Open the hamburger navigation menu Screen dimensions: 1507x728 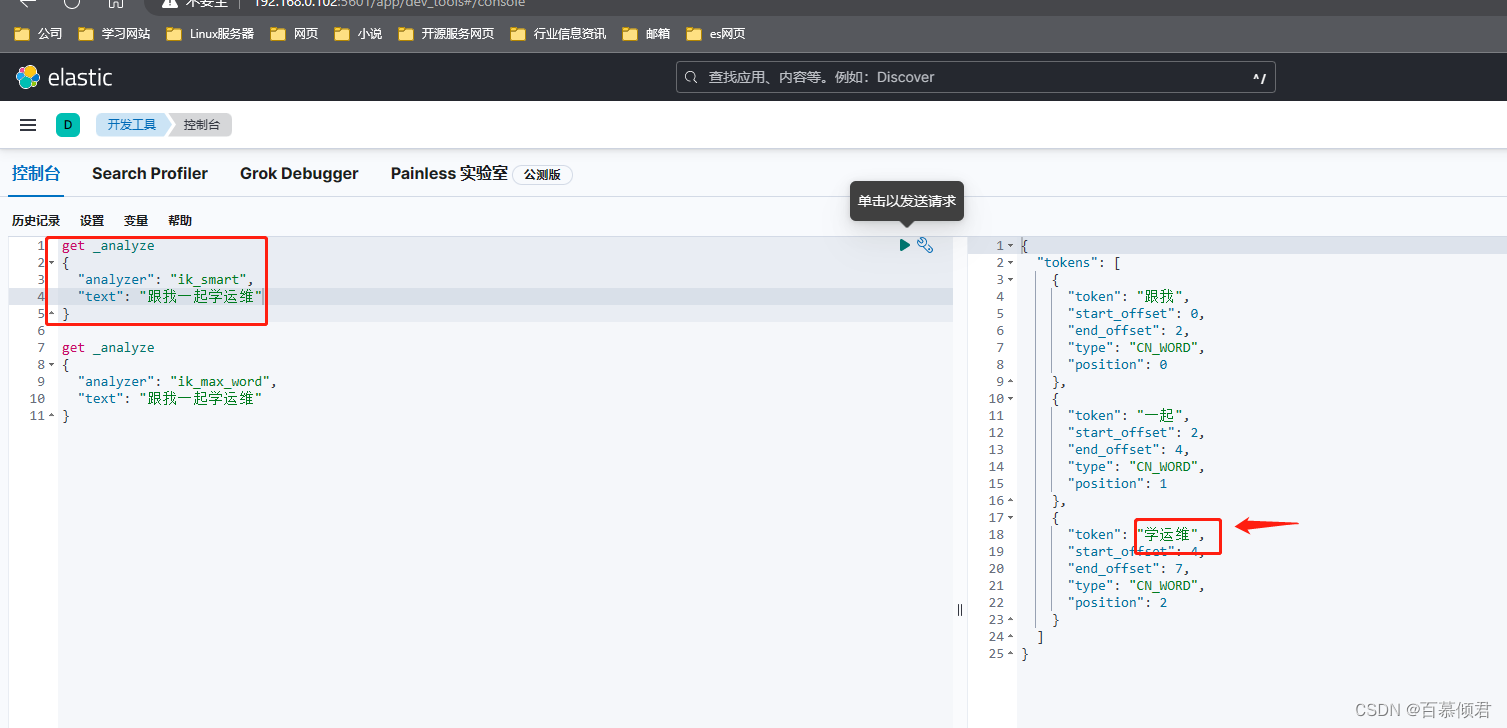(28, 125)
